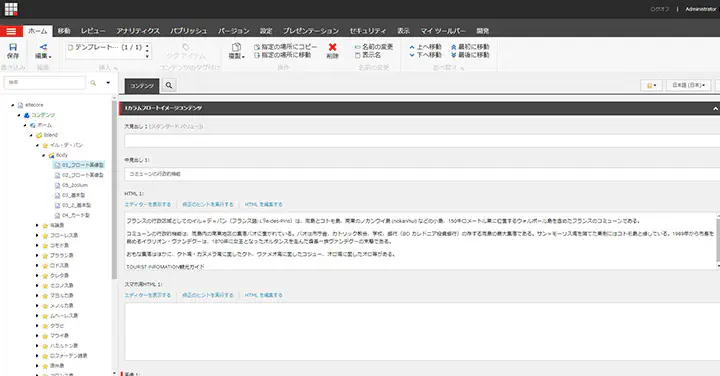Open the ホーム ribbon tab

pos(38,31)
